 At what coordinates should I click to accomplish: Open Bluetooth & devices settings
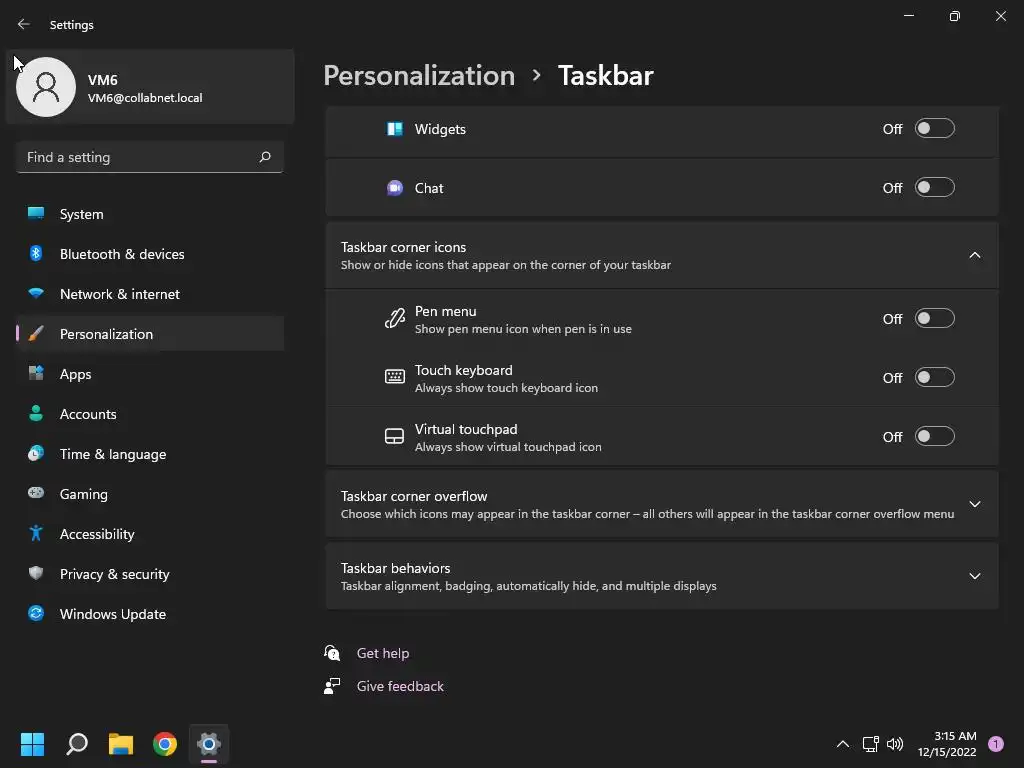(x=122, y=254)
